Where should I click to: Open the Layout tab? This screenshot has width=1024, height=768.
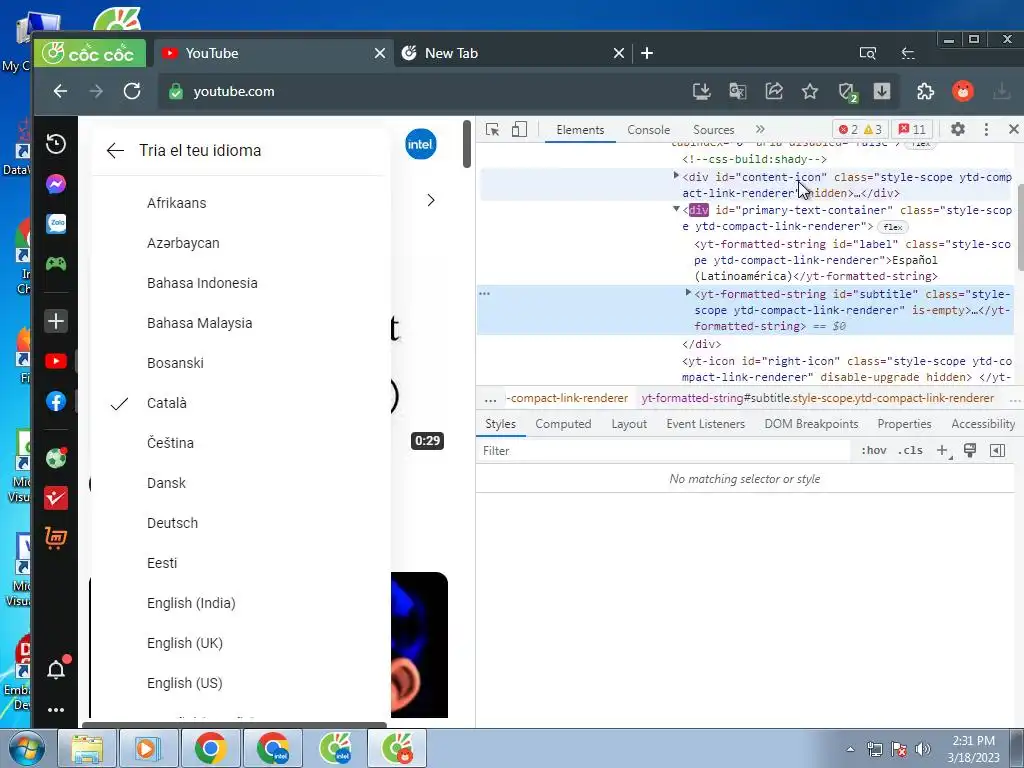(629, 424)
